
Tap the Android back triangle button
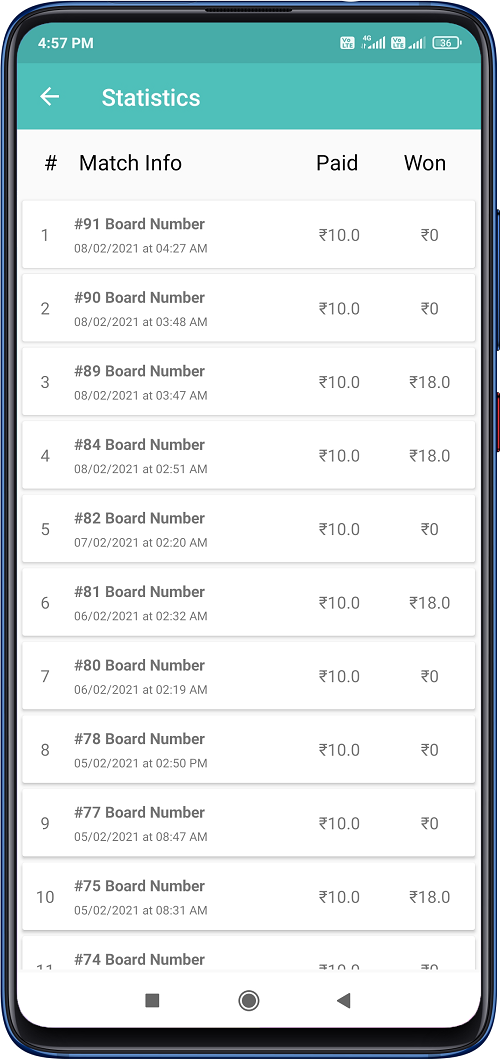point(344,1000)
